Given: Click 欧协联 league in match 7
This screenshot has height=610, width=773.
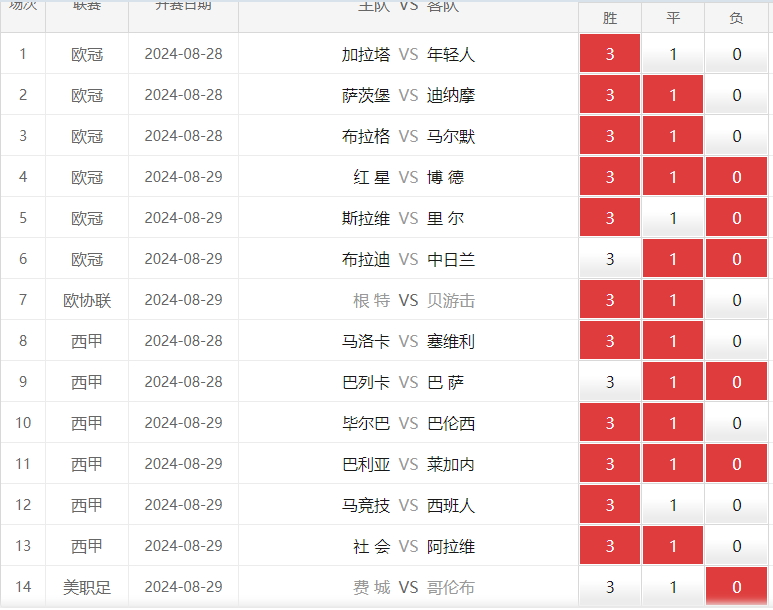Looking at the screenshot, I should point(87,300).
